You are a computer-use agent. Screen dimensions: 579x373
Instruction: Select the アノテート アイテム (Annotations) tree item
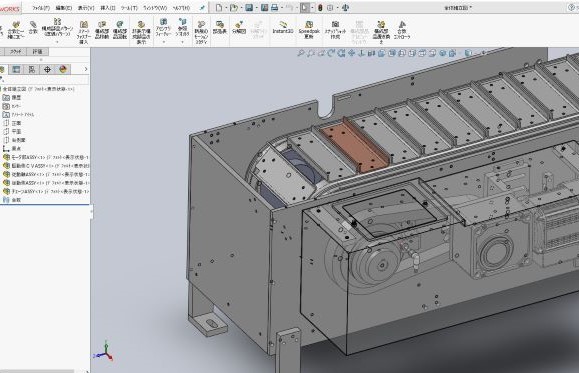tap(18, 114)
